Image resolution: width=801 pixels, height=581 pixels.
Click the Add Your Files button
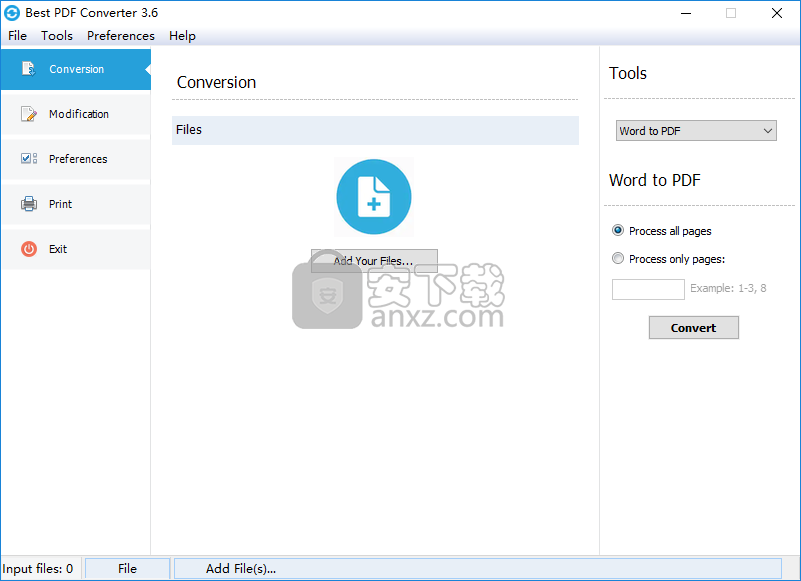374,261
